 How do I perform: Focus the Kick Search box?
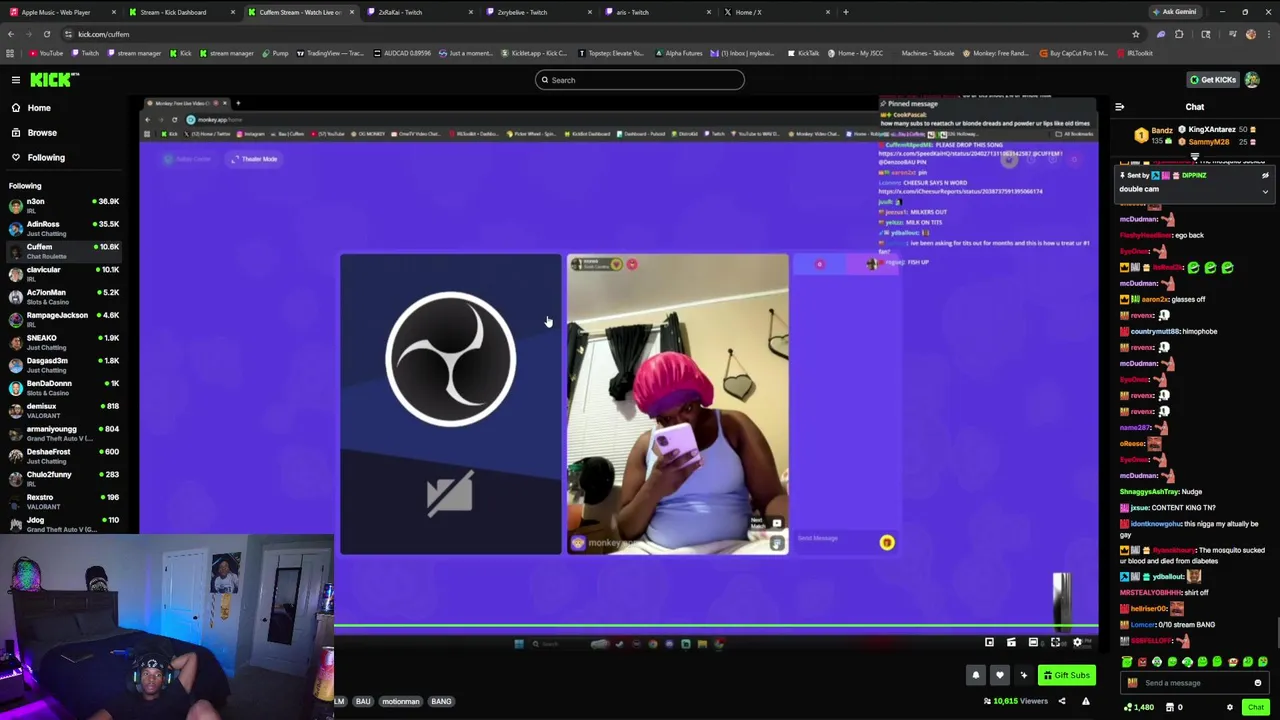[640, 80]
